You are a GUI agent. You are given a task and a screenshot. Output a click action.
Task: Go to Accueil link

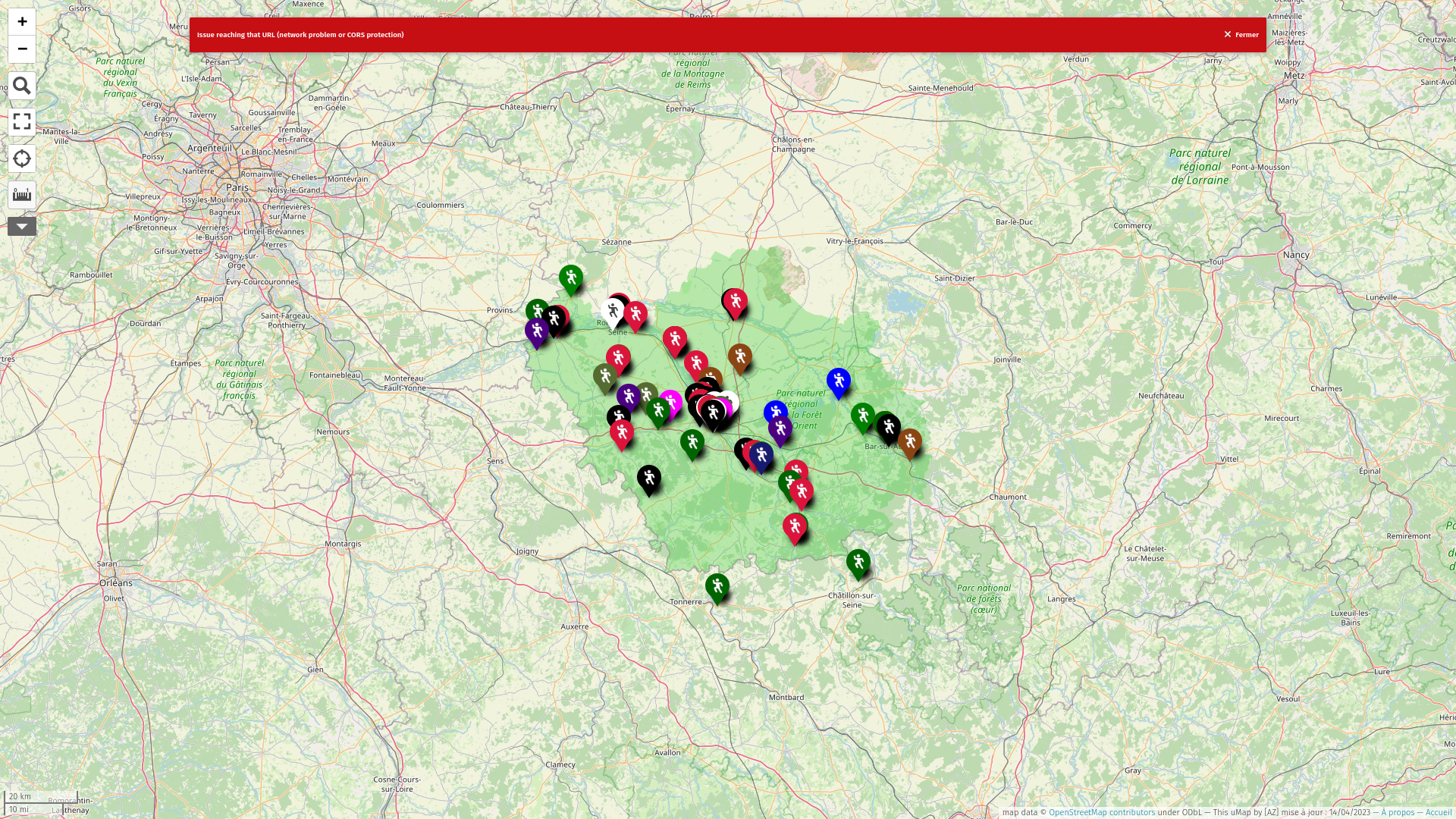(x=1438, y=812)
